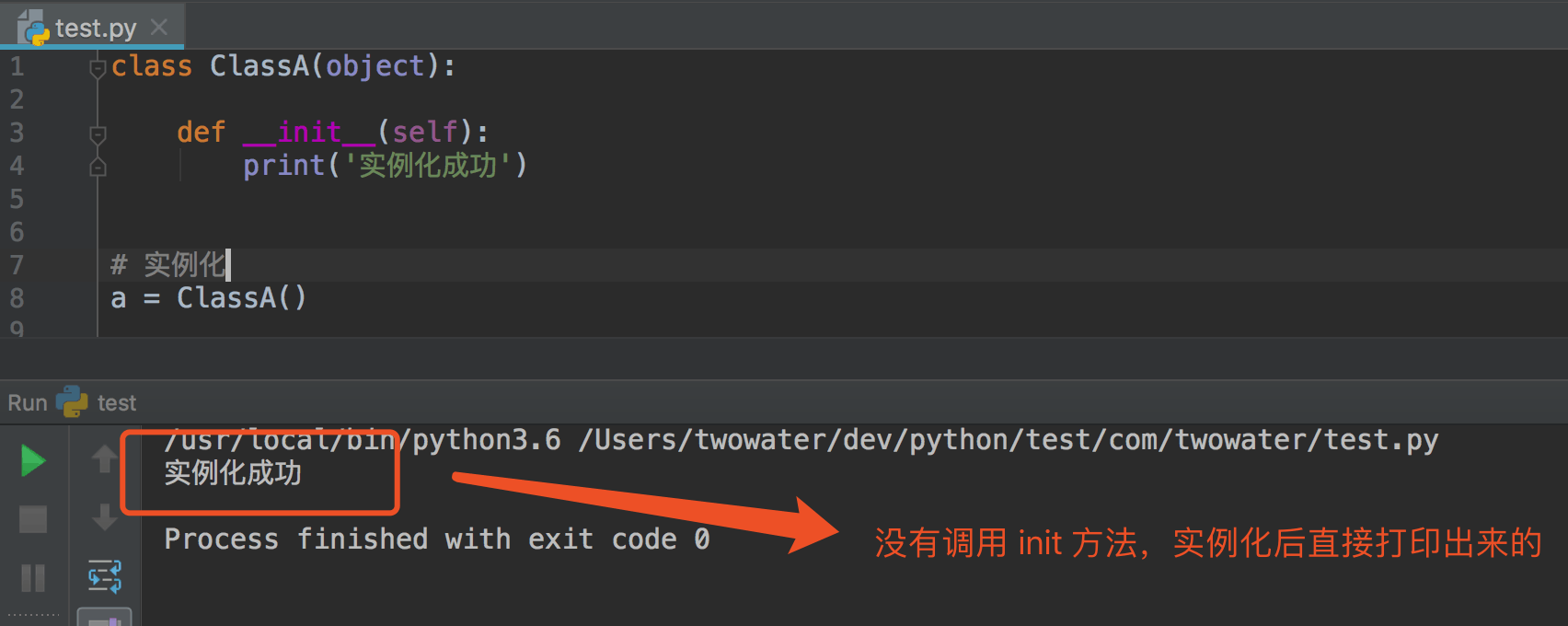Click the Python icon beside Run label

tap(72, 402)
